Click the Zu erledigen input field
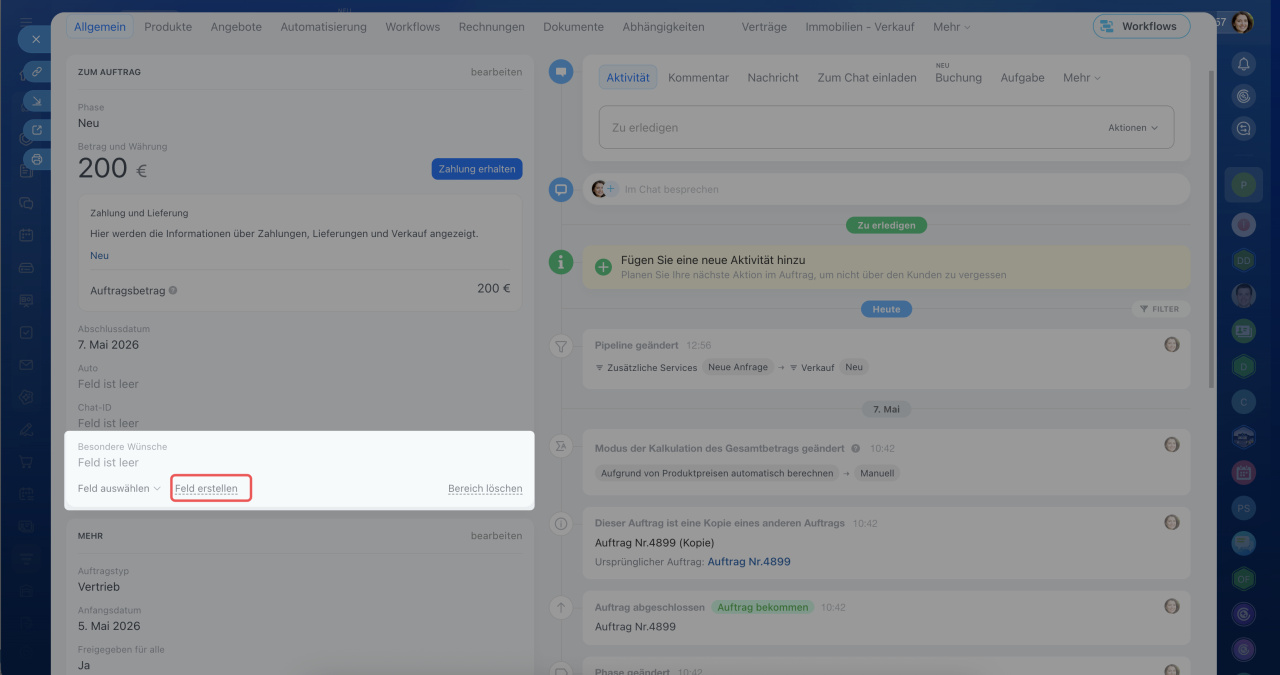The image size is (1280, 675). (x=886, y=128)
